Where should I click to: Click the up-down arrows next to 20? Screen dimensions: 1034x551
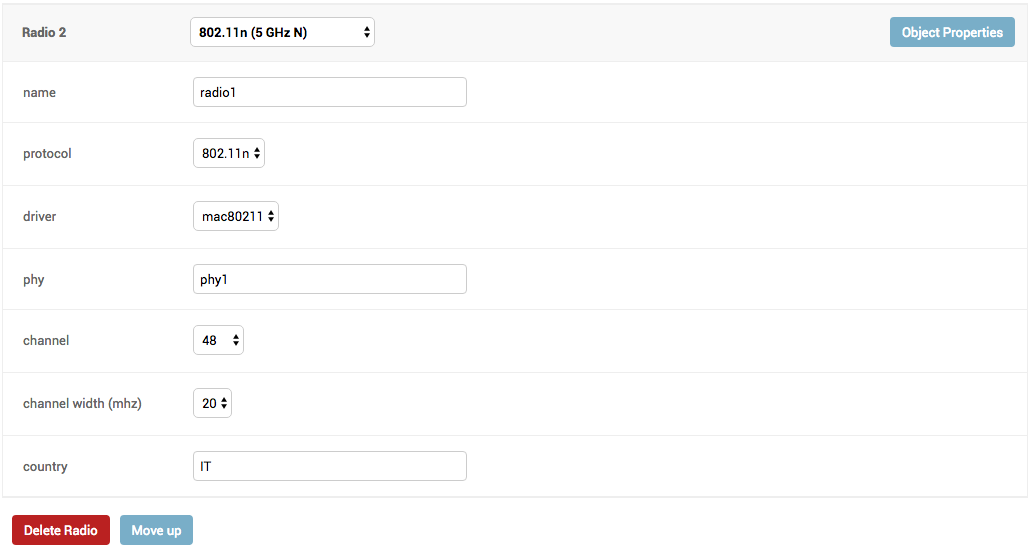coord(224,403)
